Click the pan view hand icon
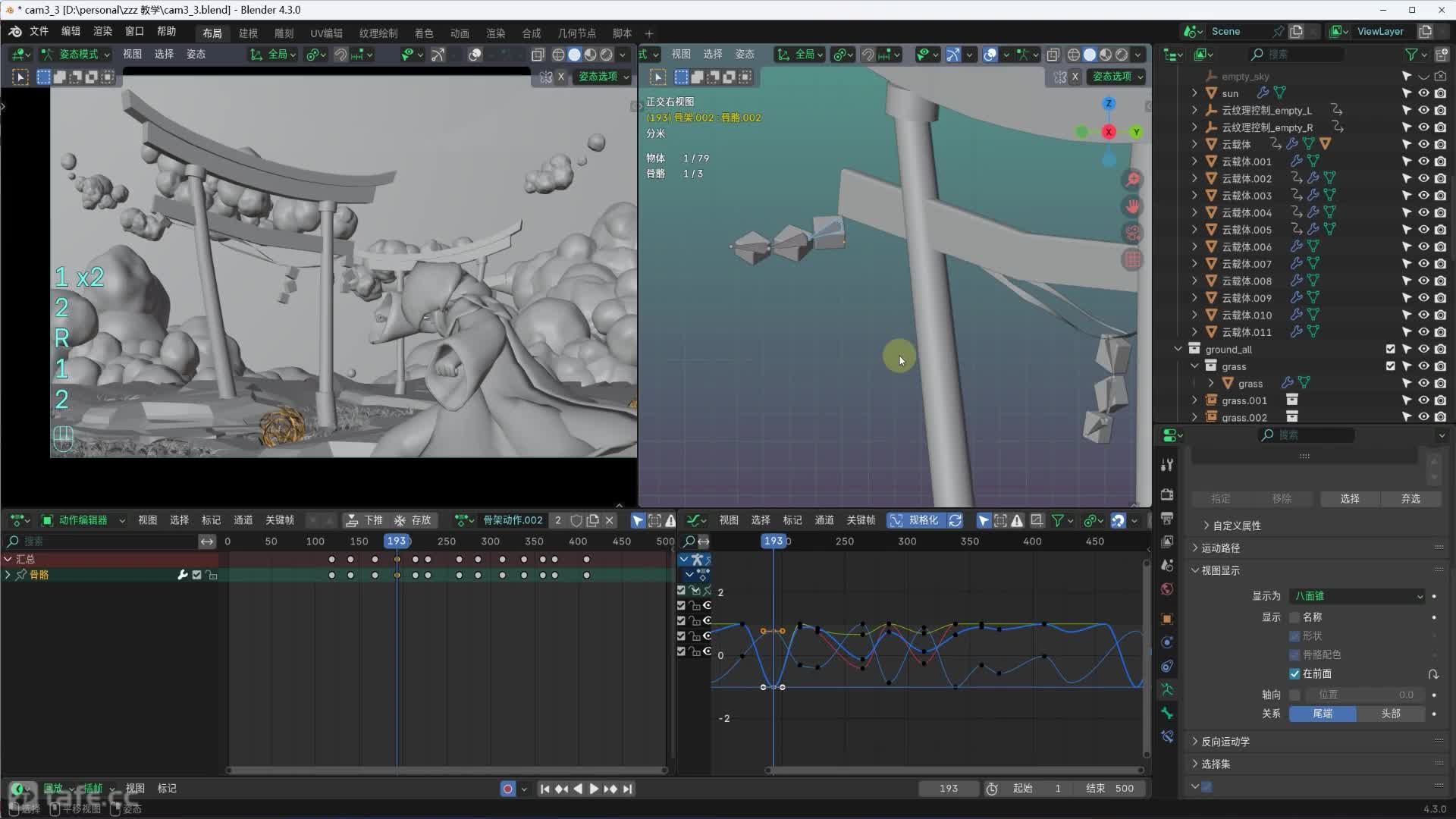The image size is (1456, 819). pyautogui.click(x=1132, y=206)
